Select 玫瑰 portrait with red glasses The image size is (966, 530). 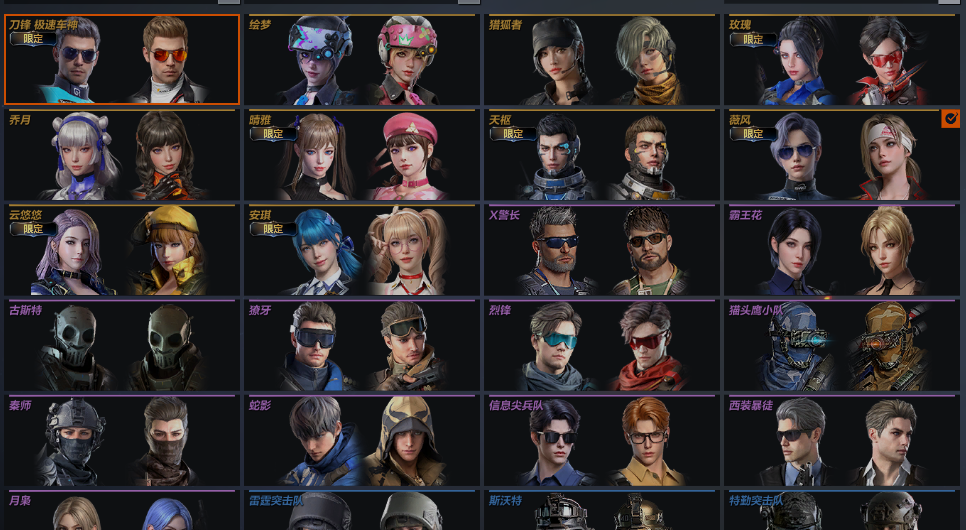coord(887,60)
